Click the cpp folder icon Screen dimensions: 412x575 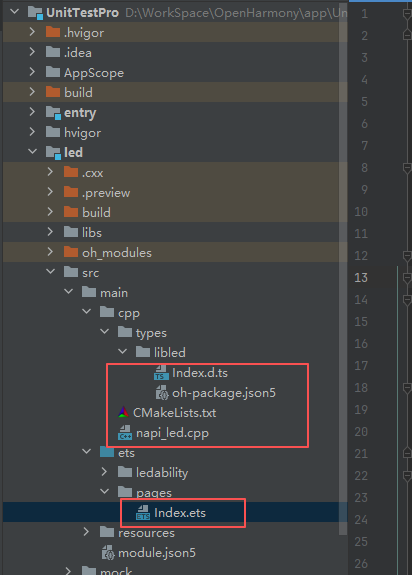(x=107, y=312)
